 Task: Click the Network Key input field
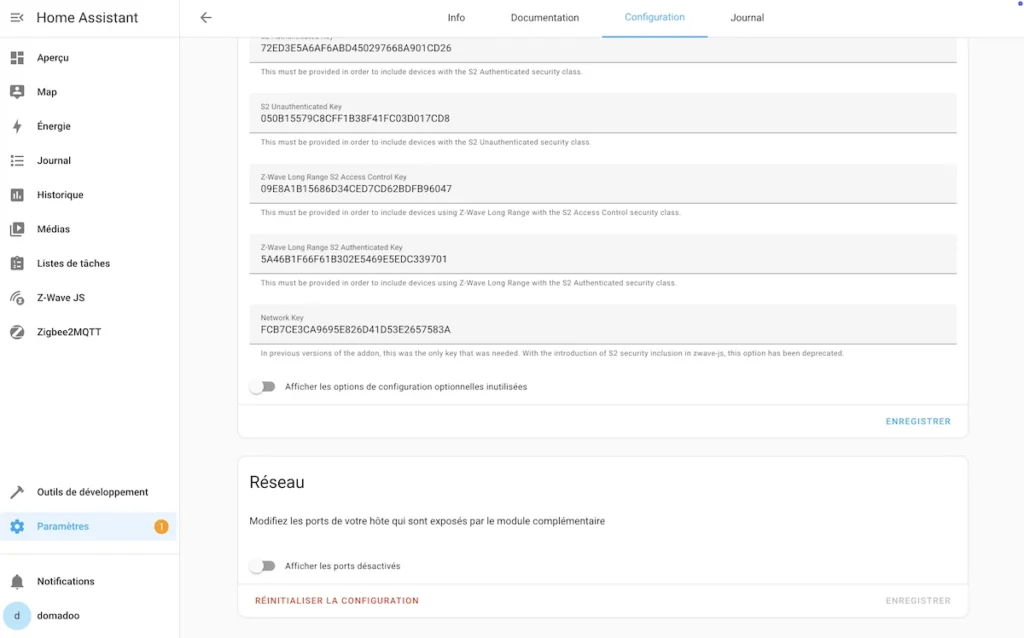click(x=603, y=325)
